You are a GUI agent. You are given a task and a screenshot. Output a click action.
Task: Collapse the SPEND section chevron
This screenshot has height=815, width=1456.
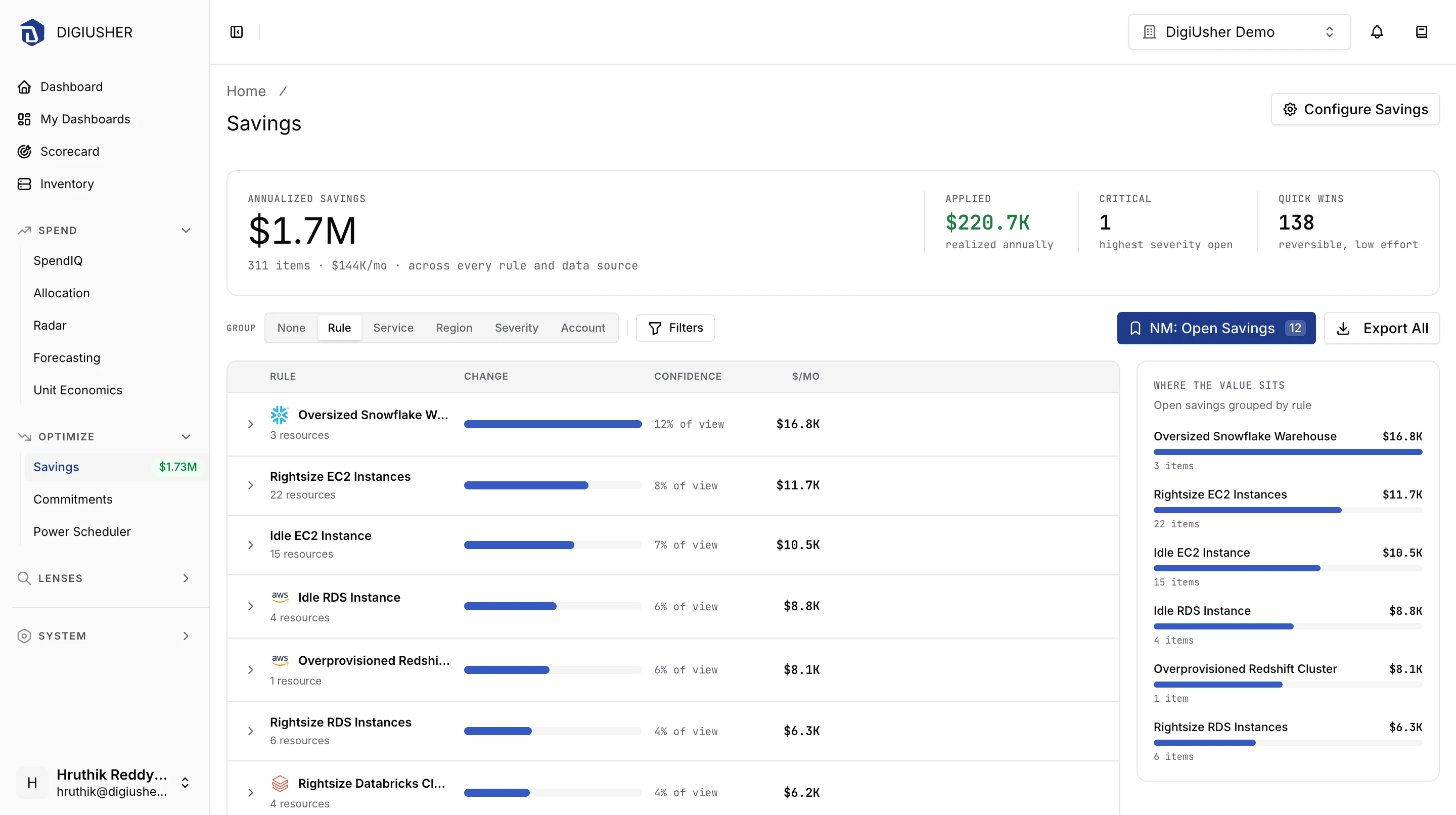point(186,230)
